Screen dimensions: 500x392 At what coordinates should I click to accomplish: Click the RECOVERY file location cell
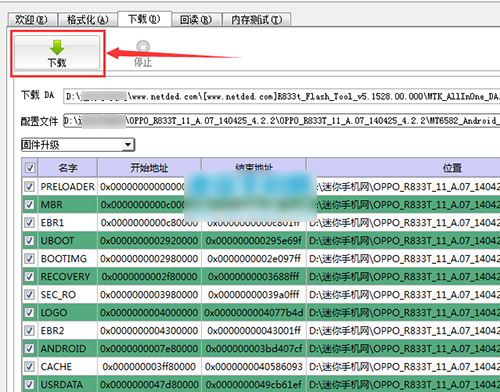[x=403, y=277]
